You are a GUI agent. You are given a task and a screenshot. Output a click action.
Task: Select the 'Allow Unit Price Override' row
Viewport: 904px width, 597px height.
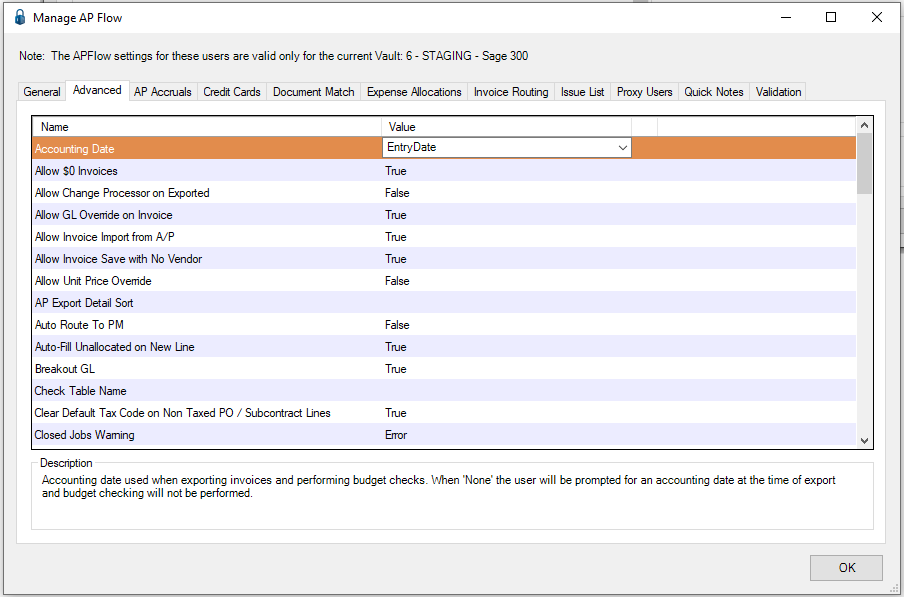pyautogui.click(x=445, y=281)
